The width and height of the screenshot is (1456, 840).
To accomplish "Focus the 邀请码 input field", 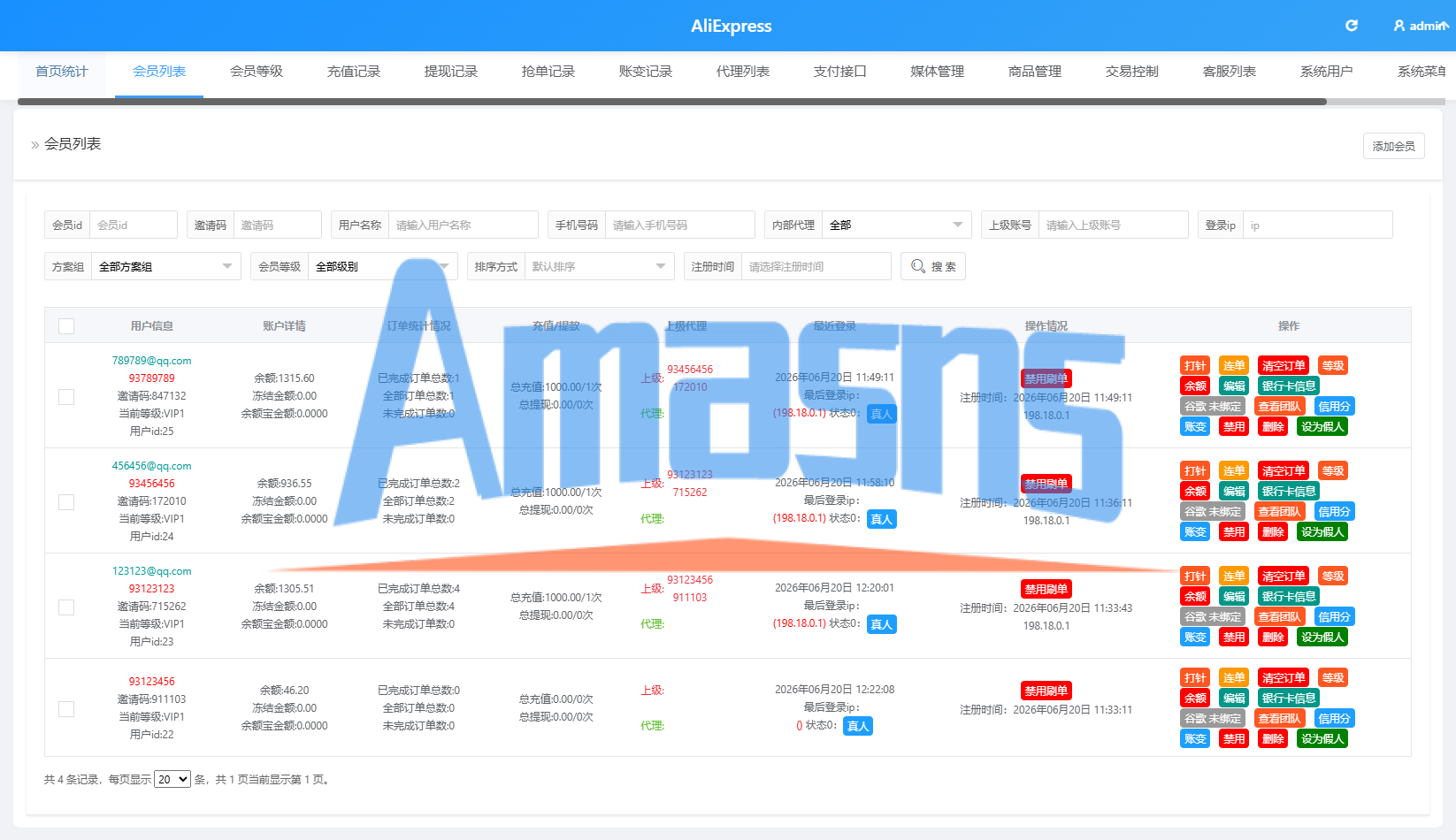I will click(x=278, y=225).
